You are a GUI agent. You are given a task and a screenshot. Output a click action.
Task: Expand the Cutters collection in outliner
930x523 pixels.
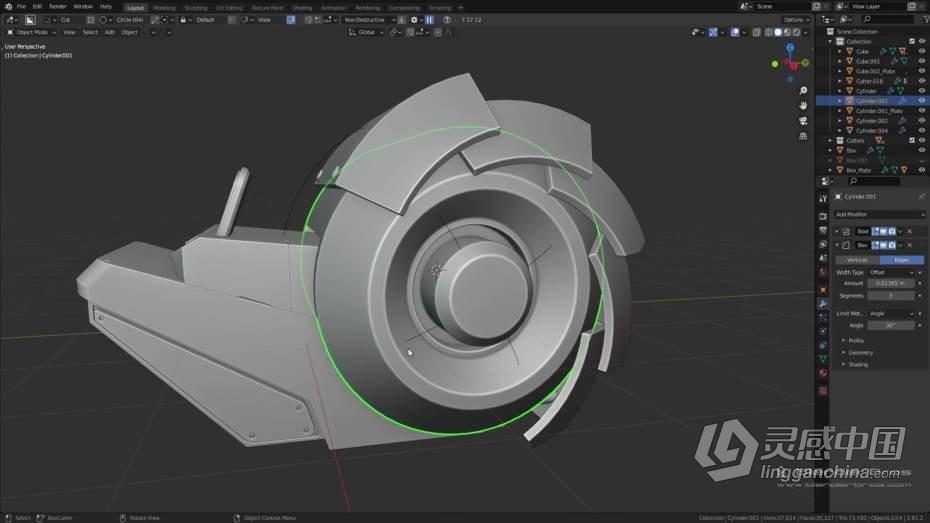pyautogui.click(x=830, y=141)
